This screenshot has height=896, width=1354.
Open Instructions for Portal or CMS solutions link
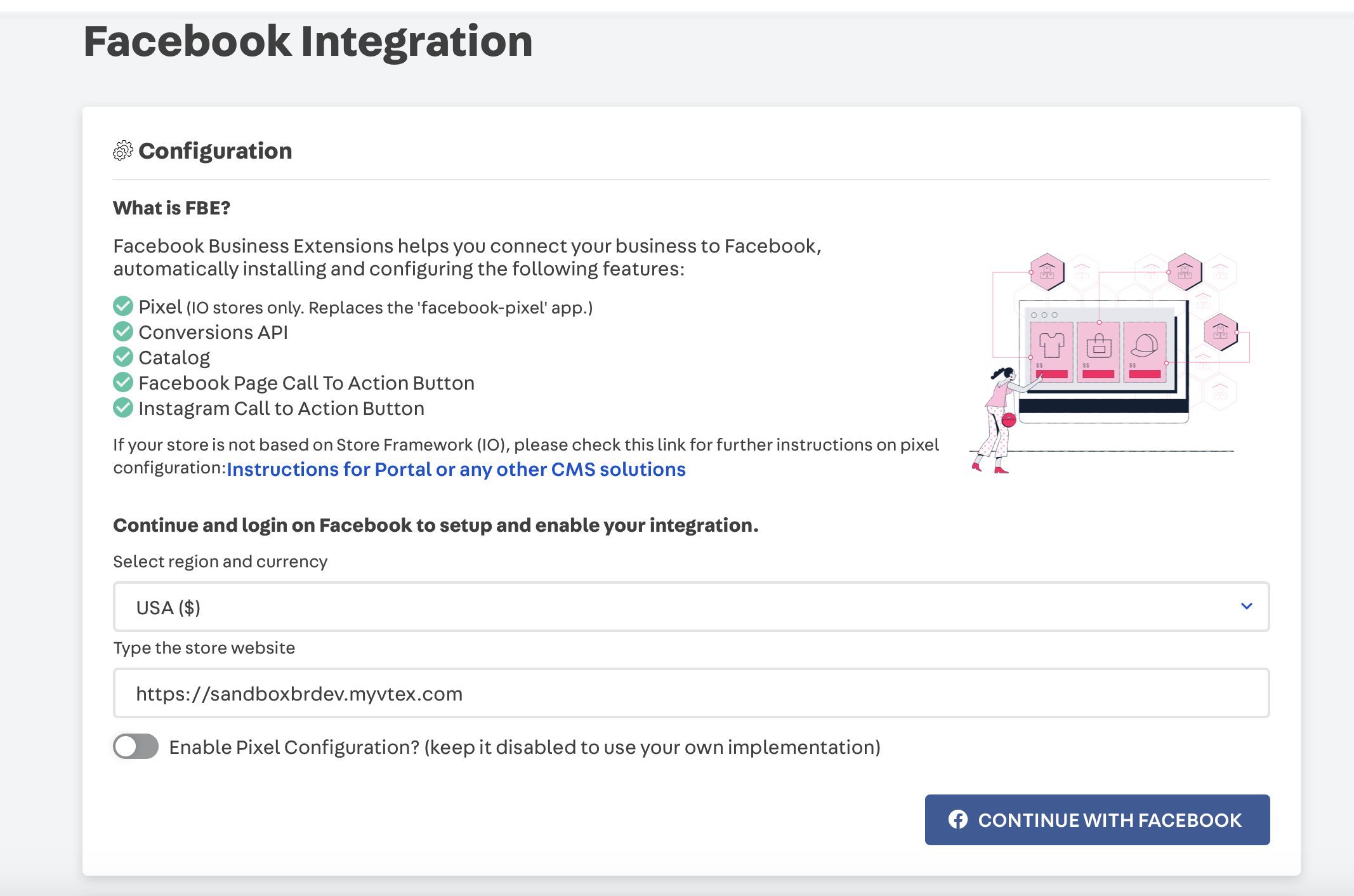(456, 470)
